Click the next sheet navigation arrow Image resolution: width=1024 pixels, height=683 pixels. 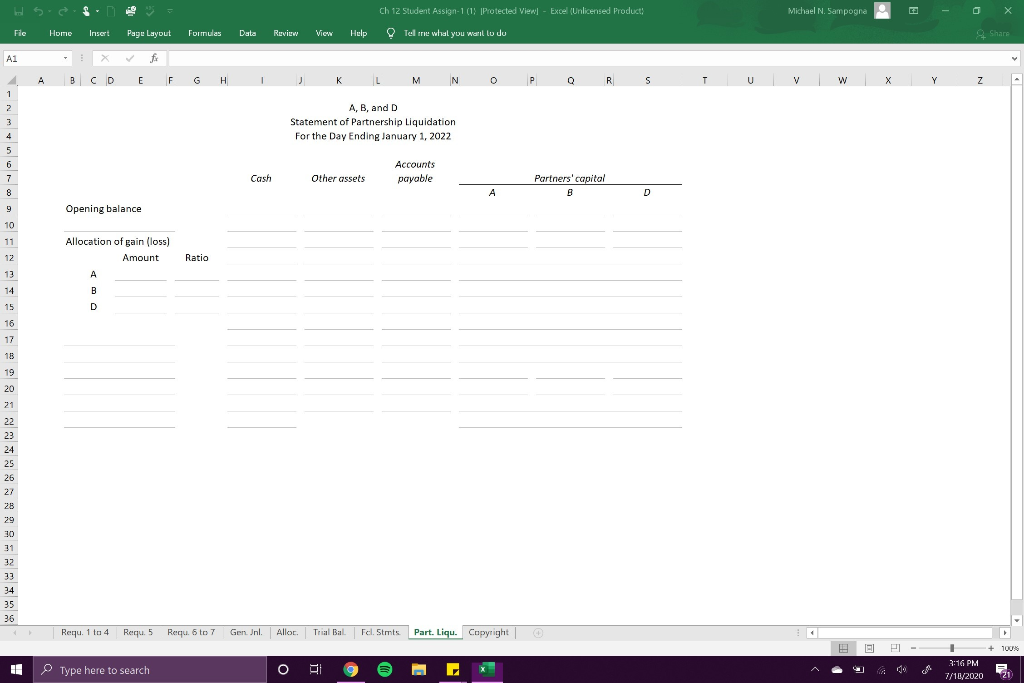[x=30, y=633]
